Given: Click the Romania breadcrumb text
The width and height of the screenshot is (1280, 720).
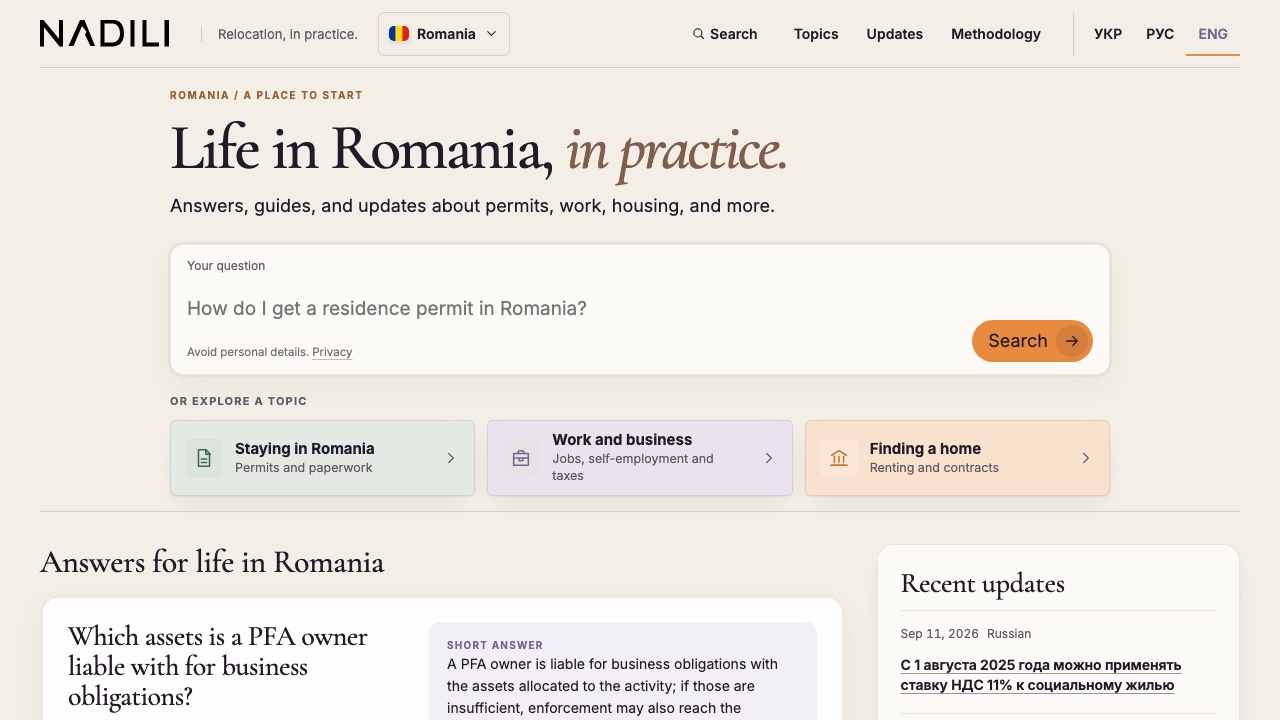Looking at the screenshot, I should click(x=199, y=95).
